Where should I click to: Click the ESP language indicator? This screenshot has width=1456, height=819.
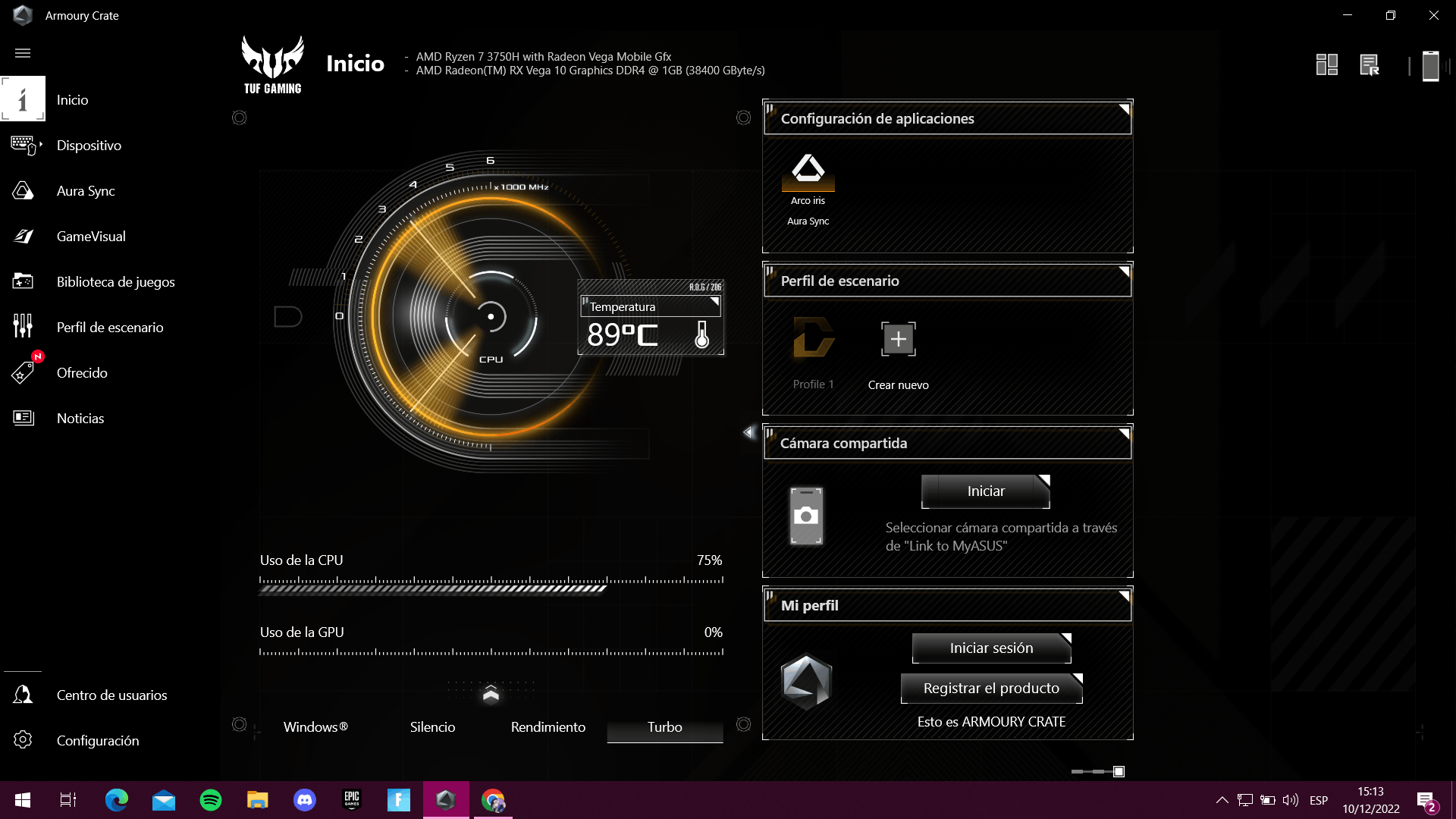[1319, 800]
